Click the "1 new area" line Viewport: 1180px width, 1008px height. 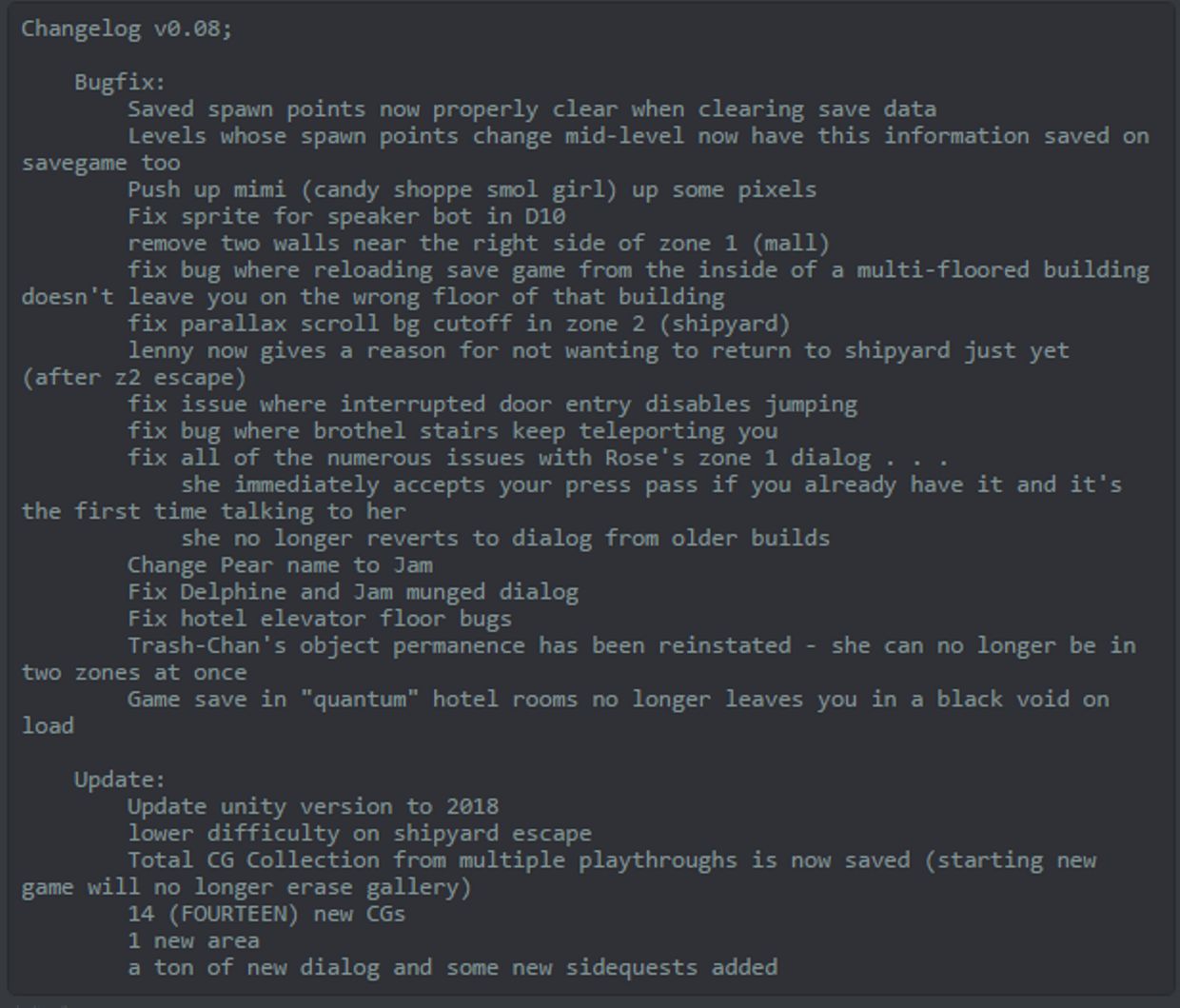tap(192, 940)
